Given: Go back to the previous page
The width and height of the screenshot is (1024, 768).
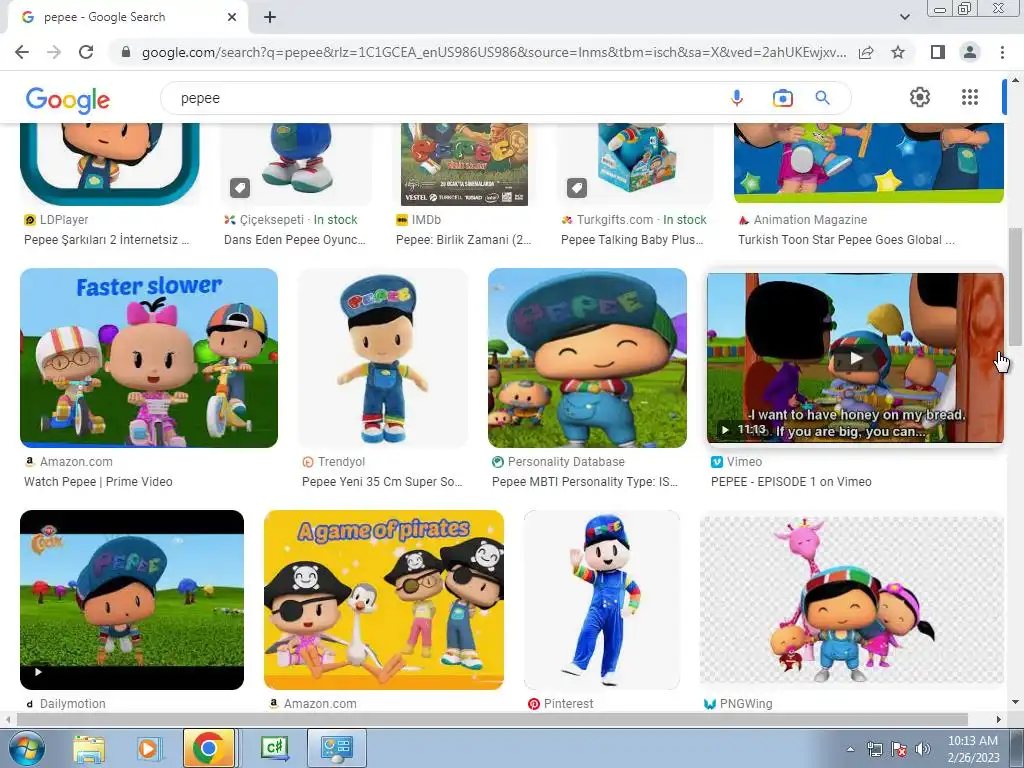Looking at the screenshot, I should tap(22, 52).
